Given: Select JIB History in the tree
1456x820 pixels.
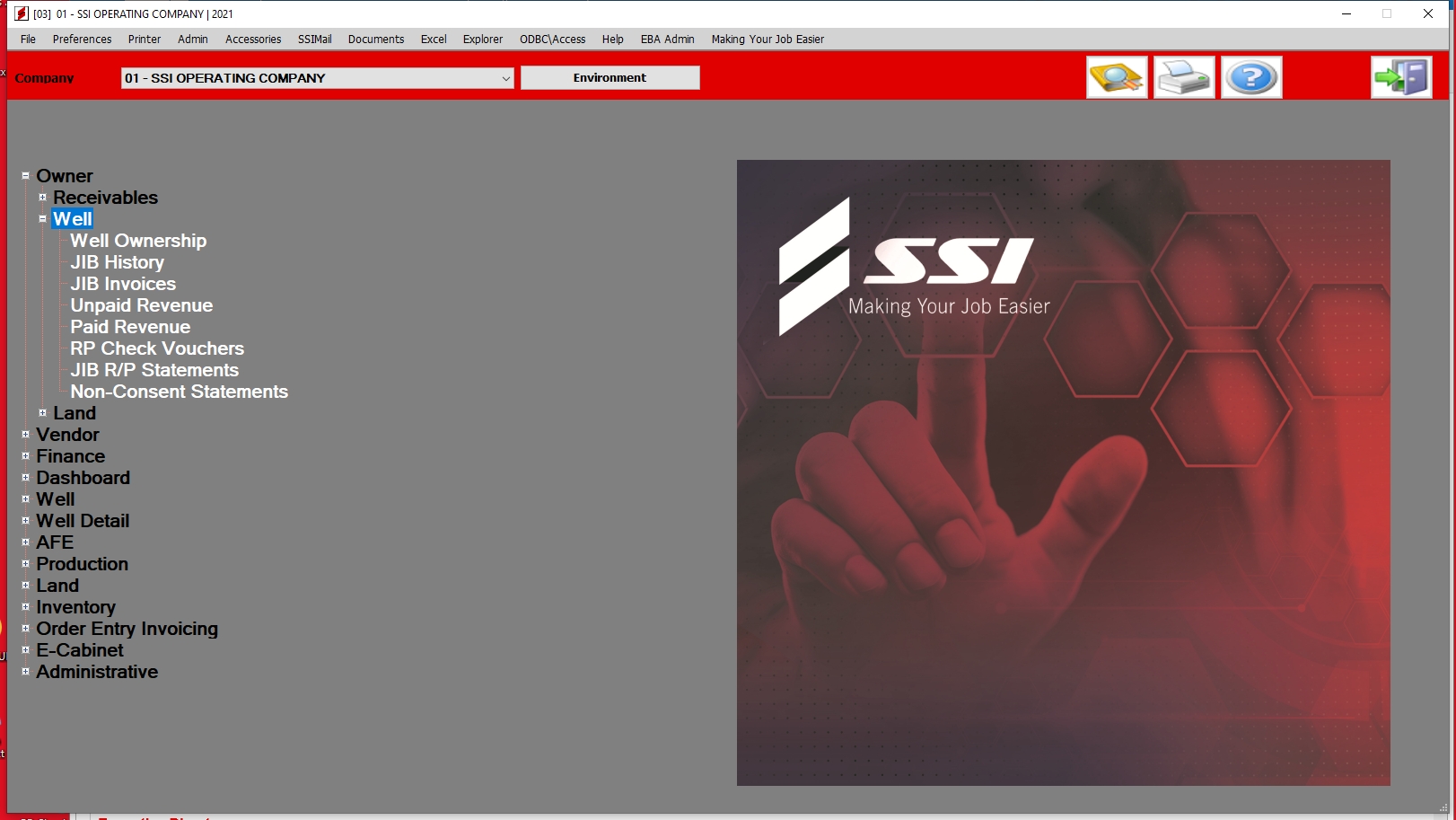Looking at the screenshot, I should [118, 262].
